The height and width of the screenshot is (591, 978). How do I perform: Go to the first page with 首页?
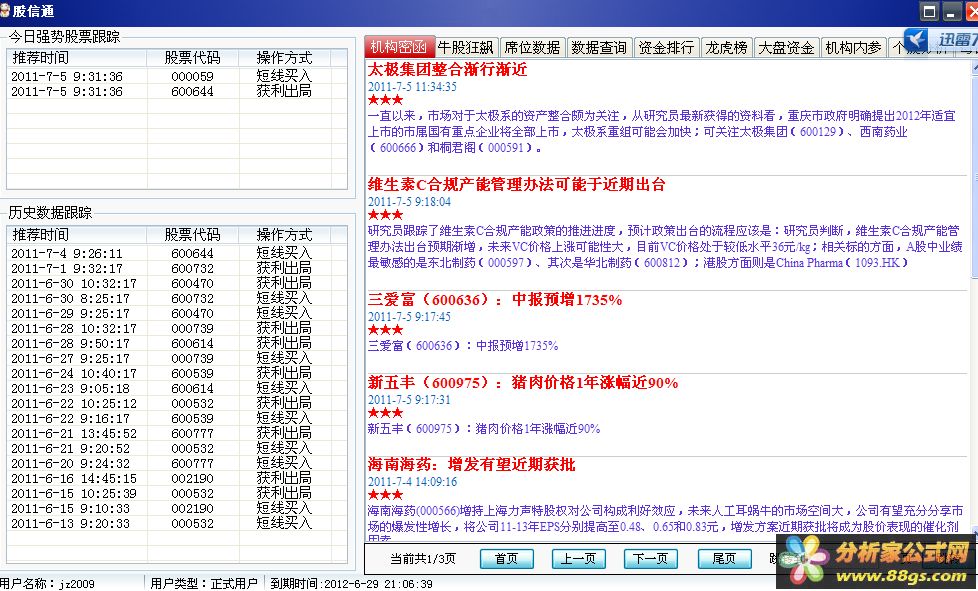[506, 559]
